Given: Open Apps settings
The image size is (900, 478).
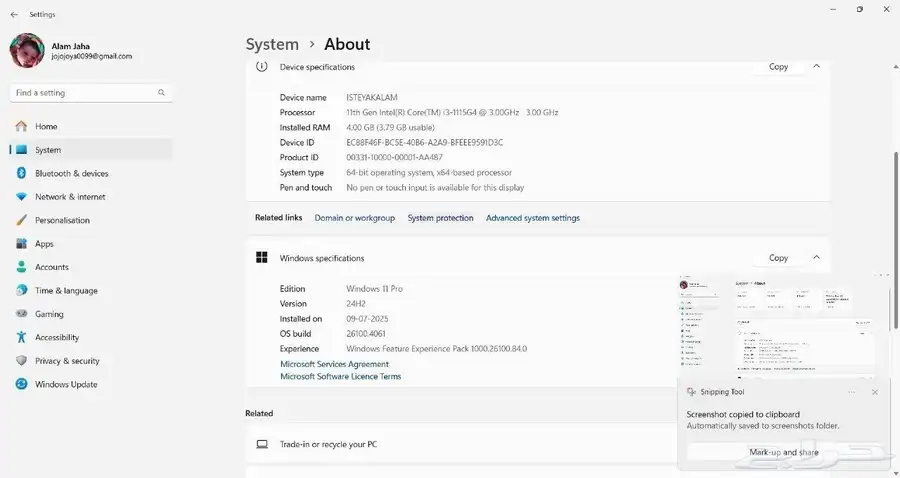Looking at the screenshot, I should [91, 244].
